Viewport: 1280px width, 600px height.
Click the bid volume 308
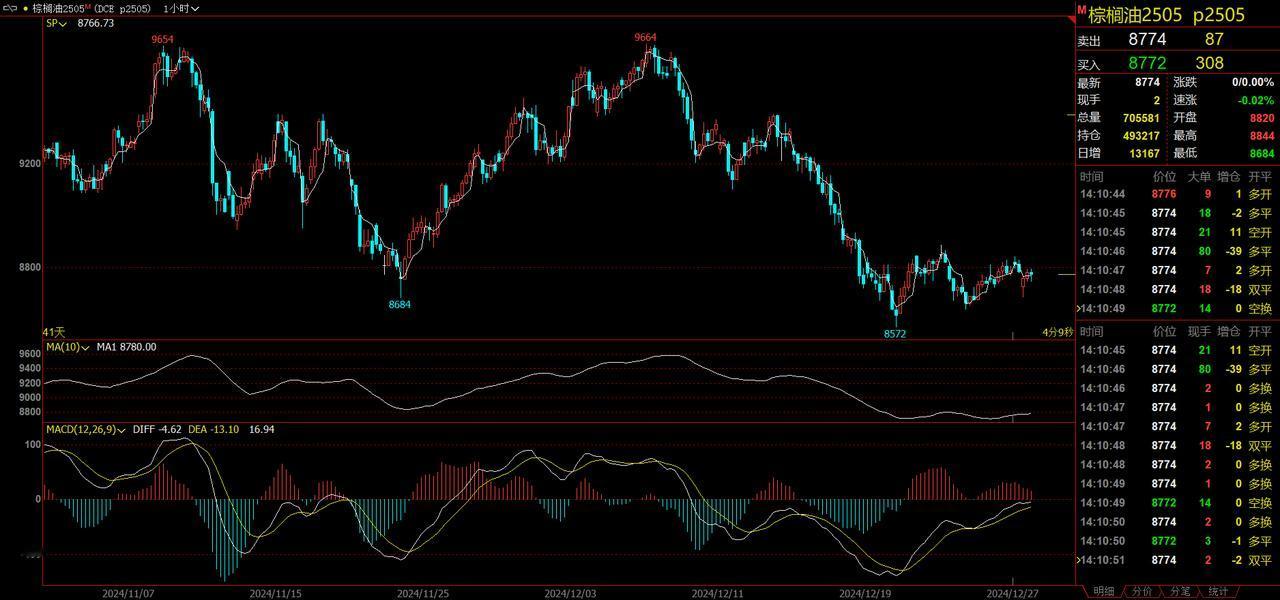[1209, 62]
